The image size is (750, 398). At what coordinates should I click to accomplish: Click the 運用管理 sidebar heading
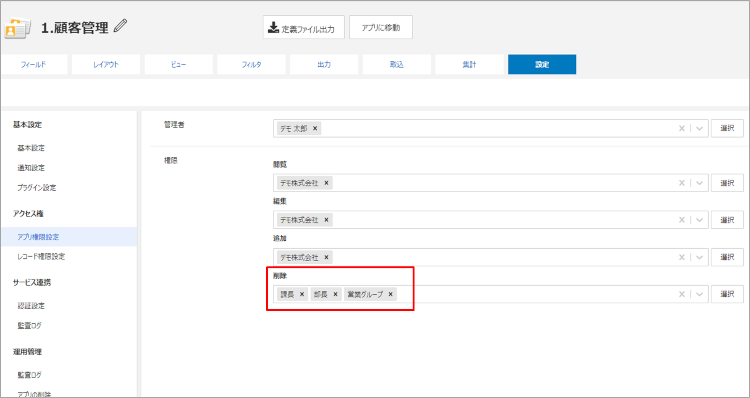pyautogui.click(x=27, y=352)
